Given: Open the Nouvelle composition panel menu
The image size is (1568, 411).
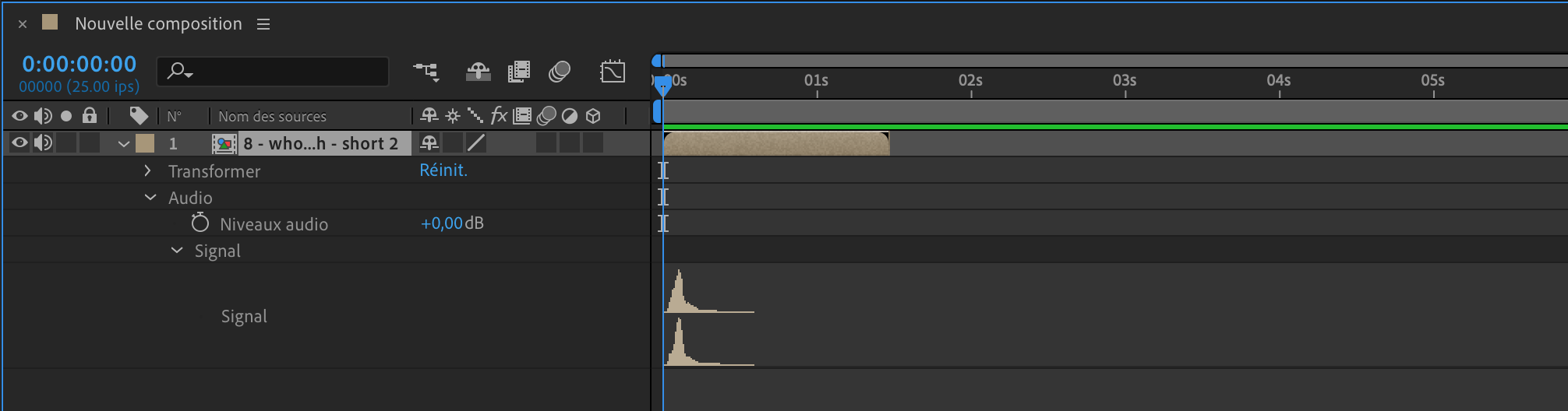Looking at the screenshot, I should (x=263, y=24).
